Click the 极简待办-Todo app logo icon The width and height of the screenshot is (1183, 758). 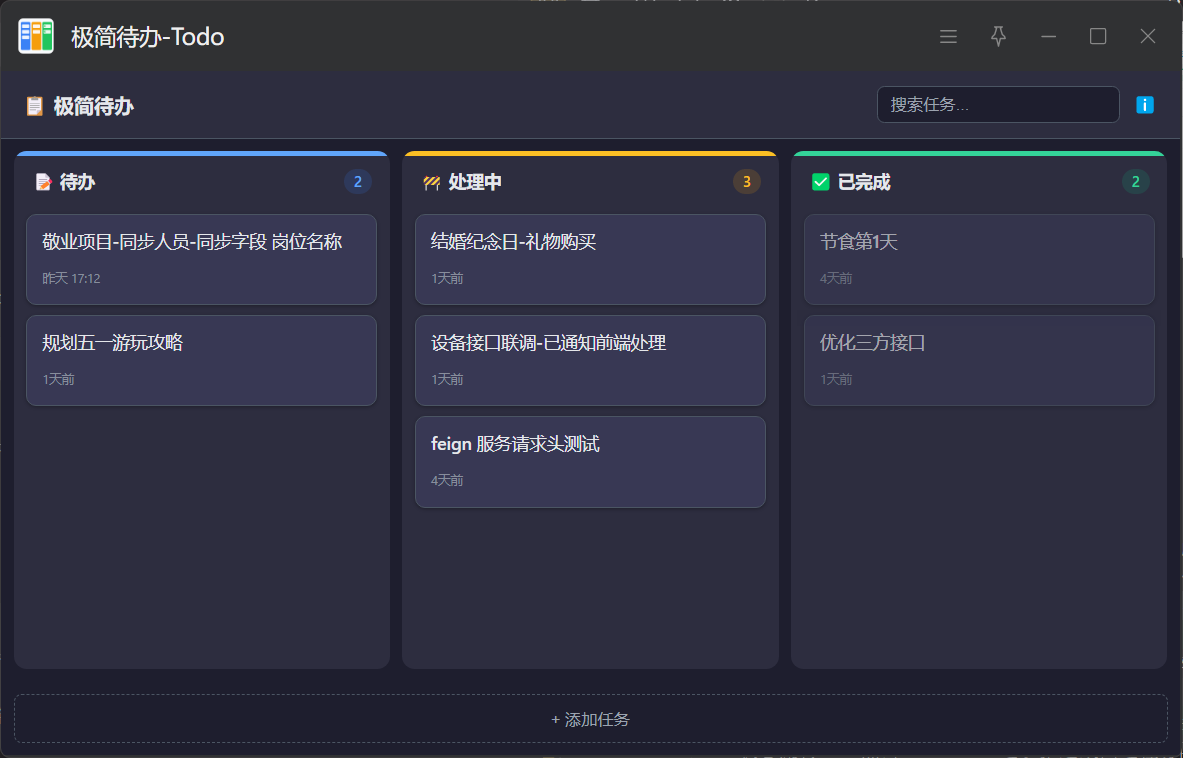[x=36, y=37]
